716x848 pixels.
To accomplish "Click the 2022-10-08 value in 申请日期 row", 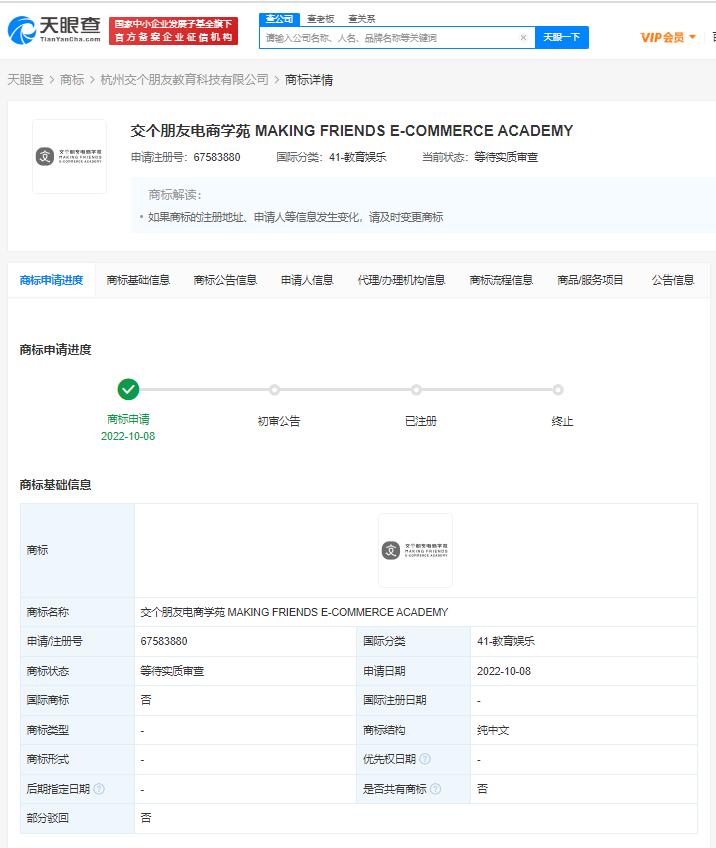I will point(504,671).
